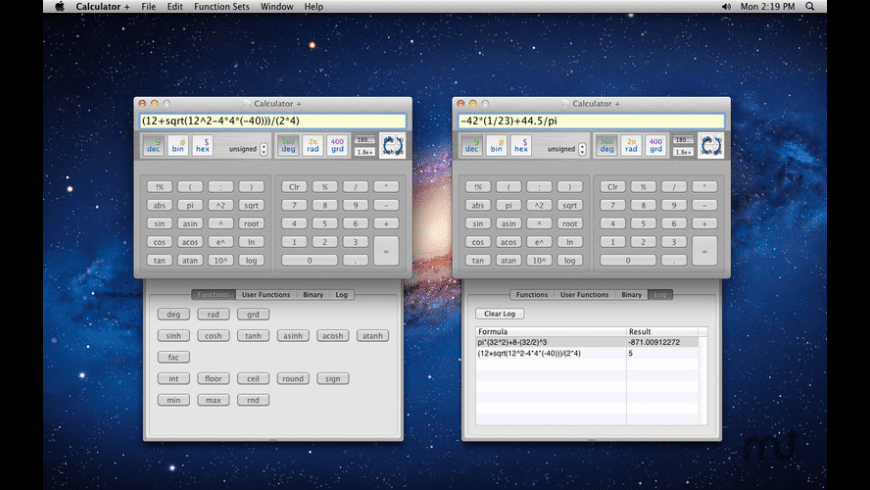Select bin mode in right calculator
870x490 pixels.
coord(496,145)
